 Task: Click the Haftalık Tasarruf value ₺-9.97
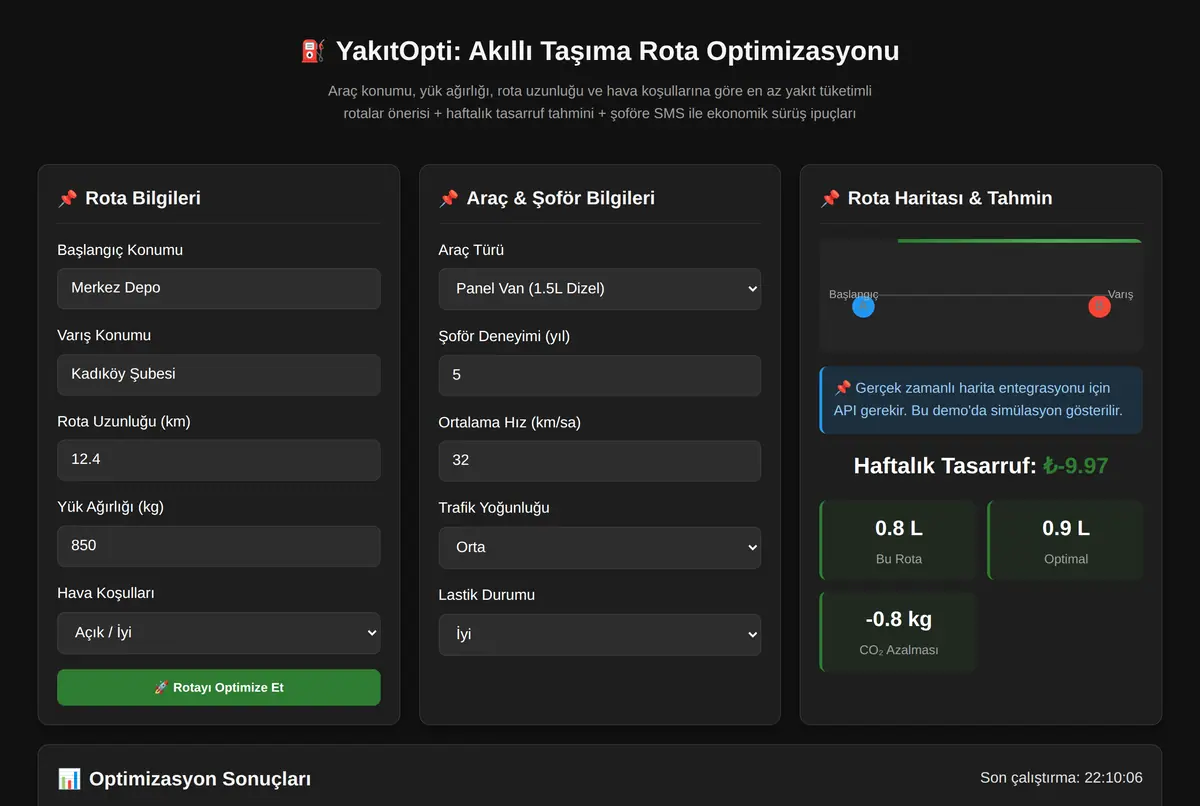tap(1075, 466)
